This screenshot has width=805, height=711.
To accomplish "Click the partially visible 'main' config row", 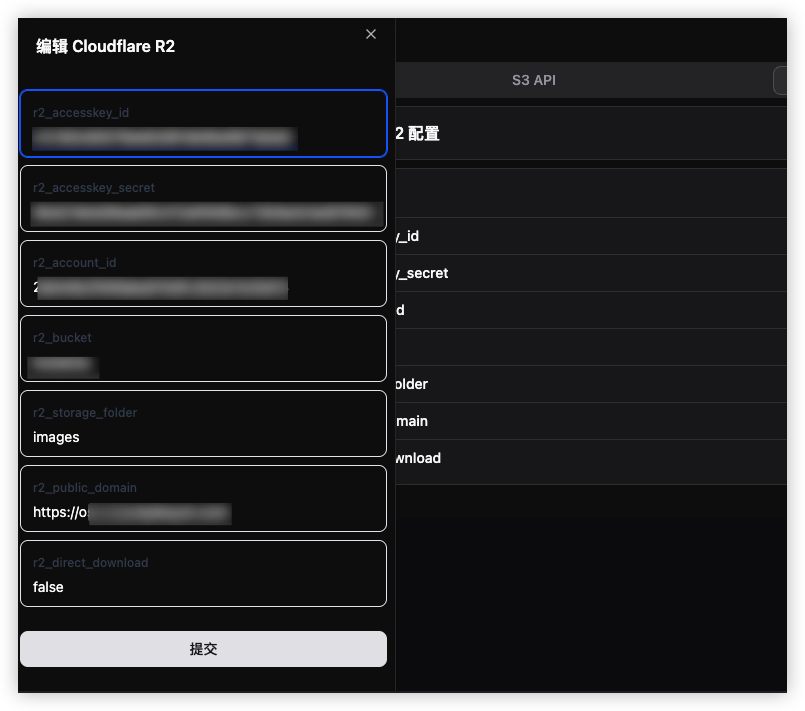I will pos(591,421).
